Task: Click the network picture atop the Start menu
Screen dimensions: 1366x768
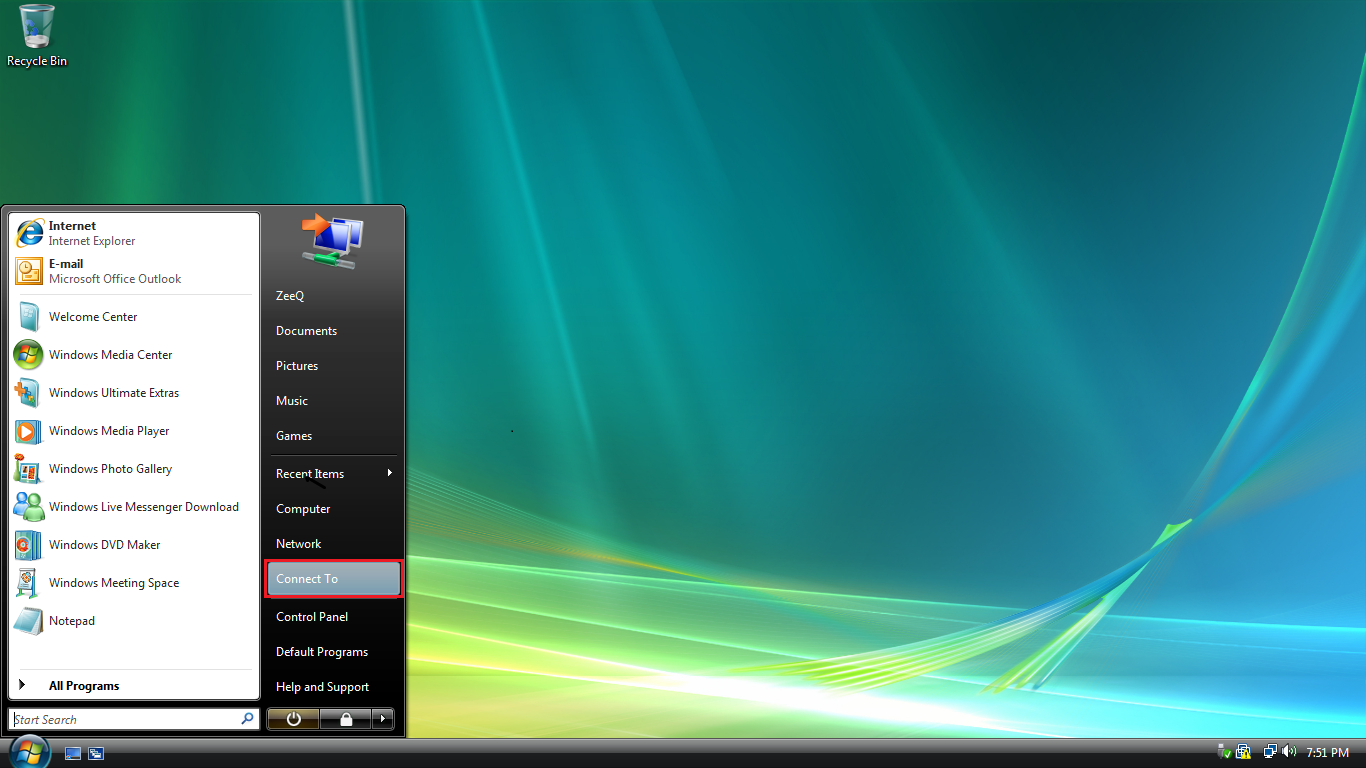Action: 333,241
